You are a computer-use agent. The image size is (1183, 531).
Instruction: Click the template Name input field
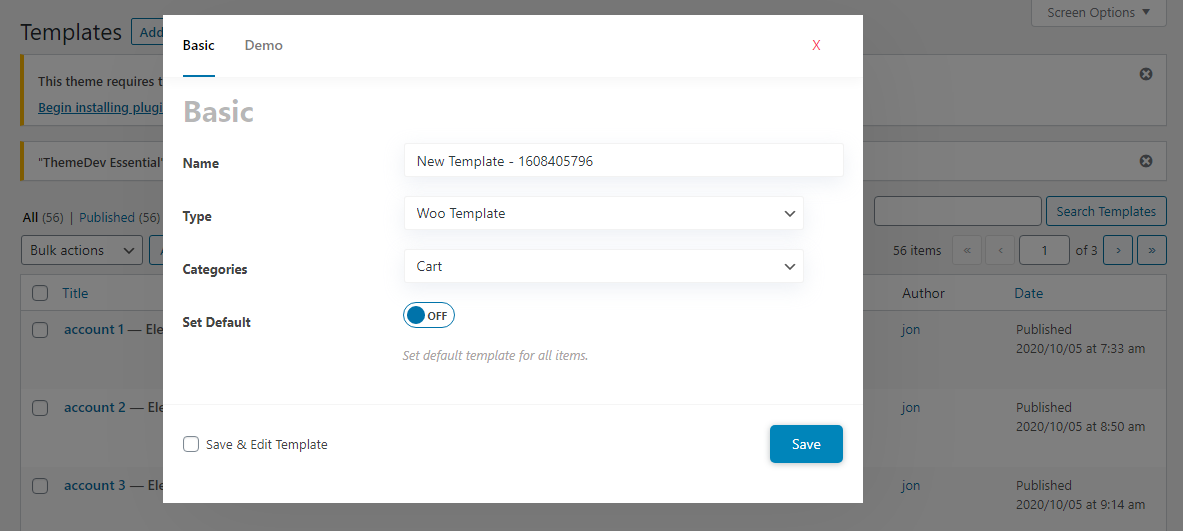[x=624, y=161]
